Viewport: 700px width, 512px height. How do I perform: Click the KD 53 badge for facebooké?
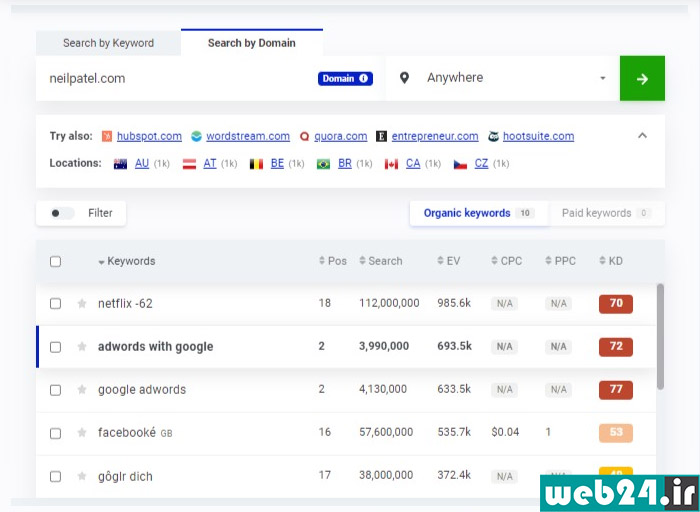point(616,433)
